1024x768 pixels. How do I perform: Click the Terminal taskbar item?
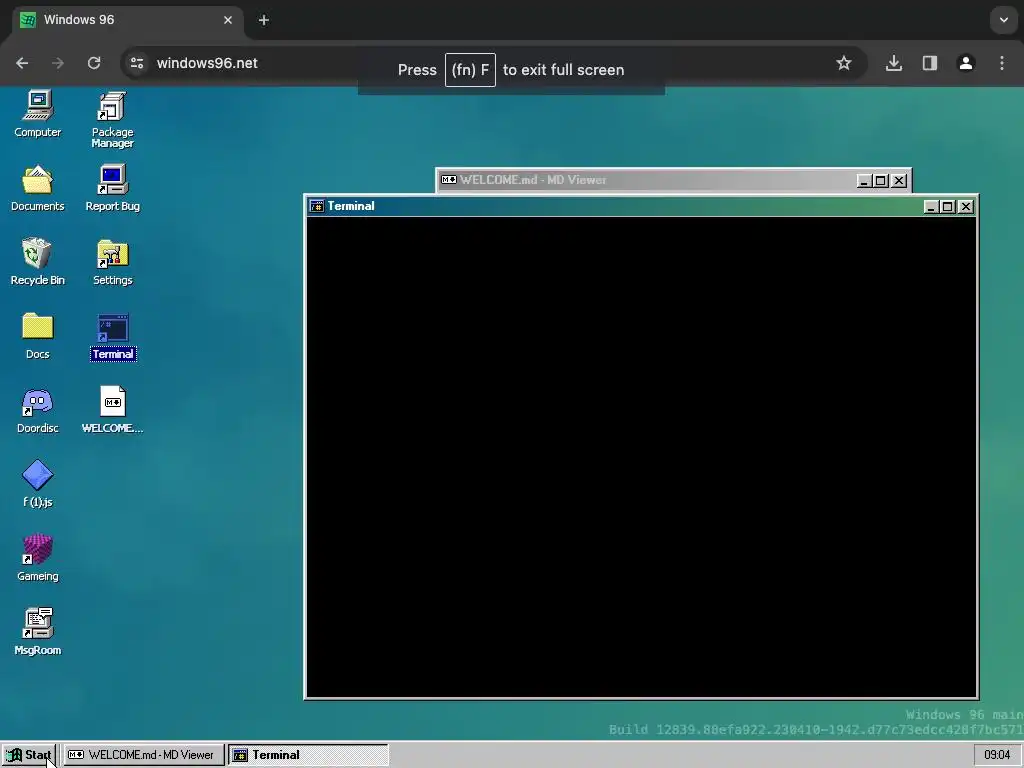308,755
